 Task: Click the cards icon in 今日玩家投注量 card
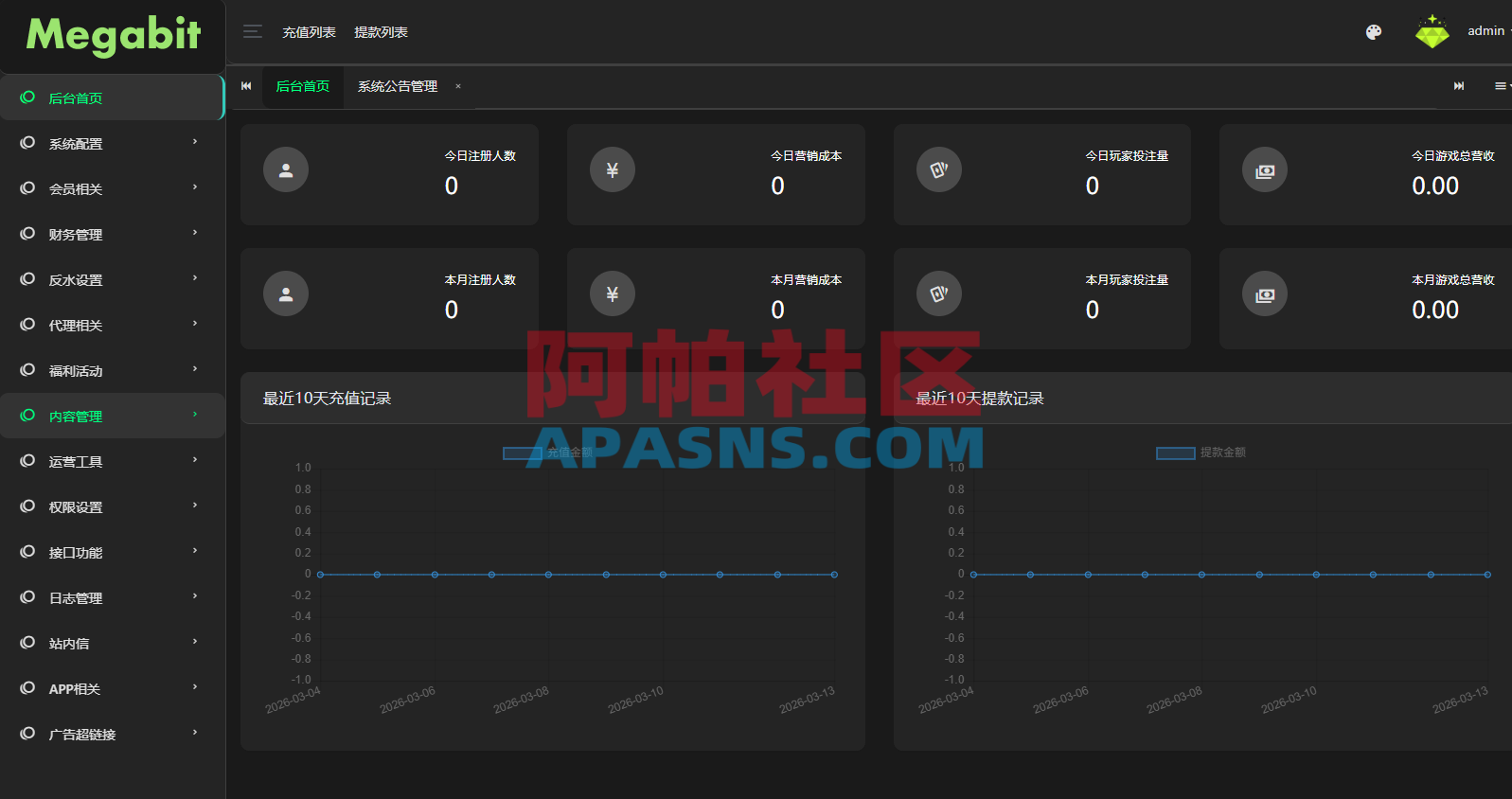point(939,170)
